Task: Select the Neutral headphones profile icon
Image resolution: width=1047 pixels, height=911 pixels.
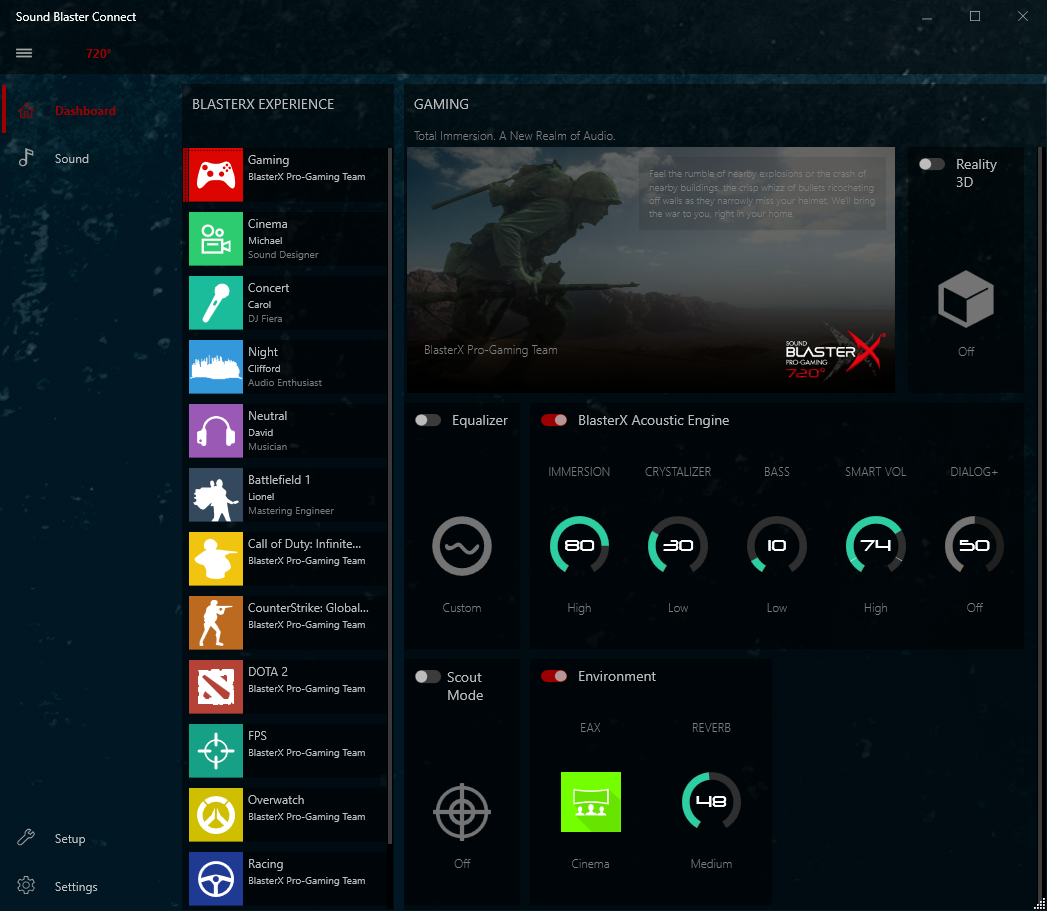Action: 216,431
